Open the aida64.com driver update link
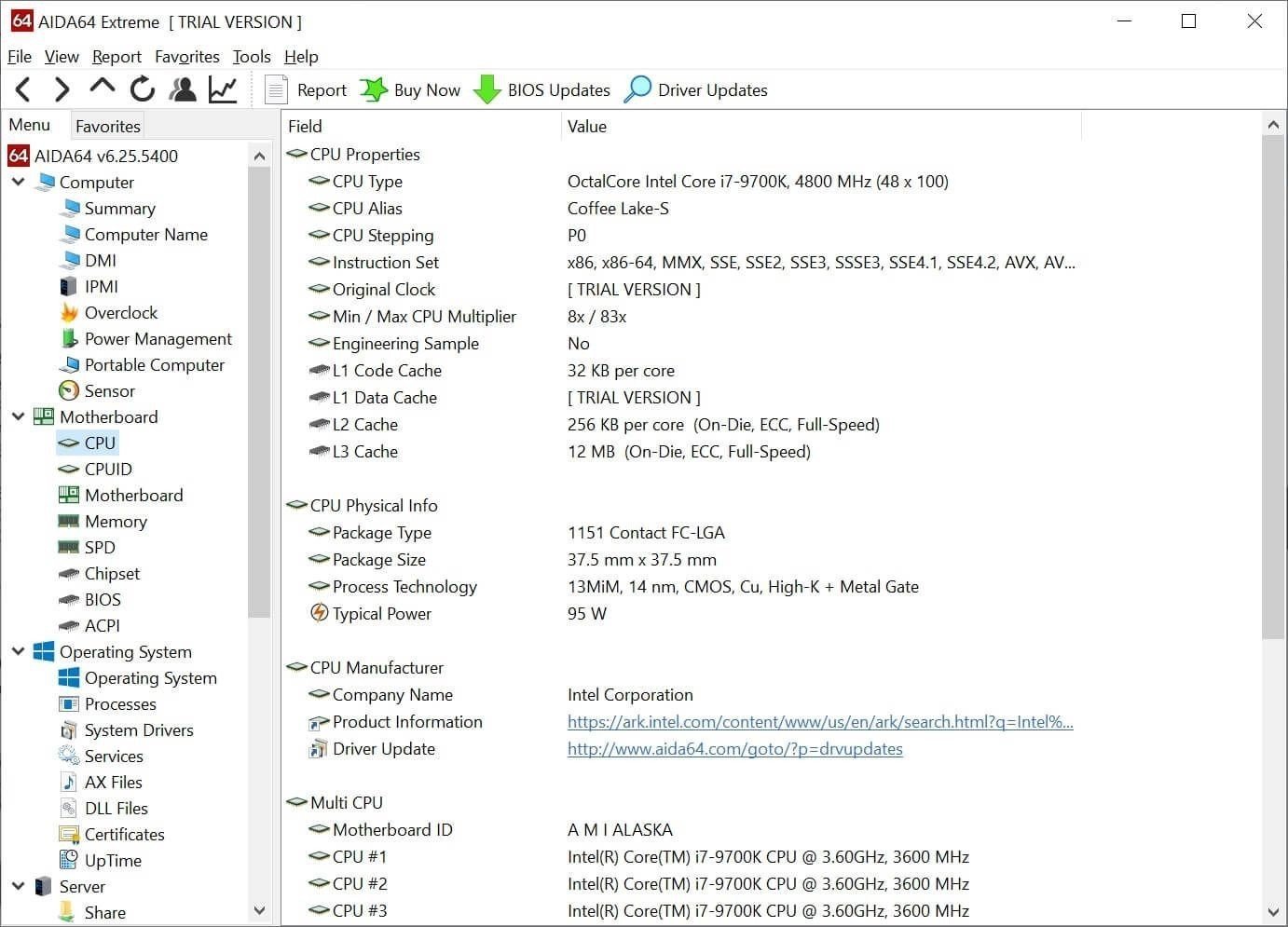This screenshot has height=927, width=1288. point(734,749)
